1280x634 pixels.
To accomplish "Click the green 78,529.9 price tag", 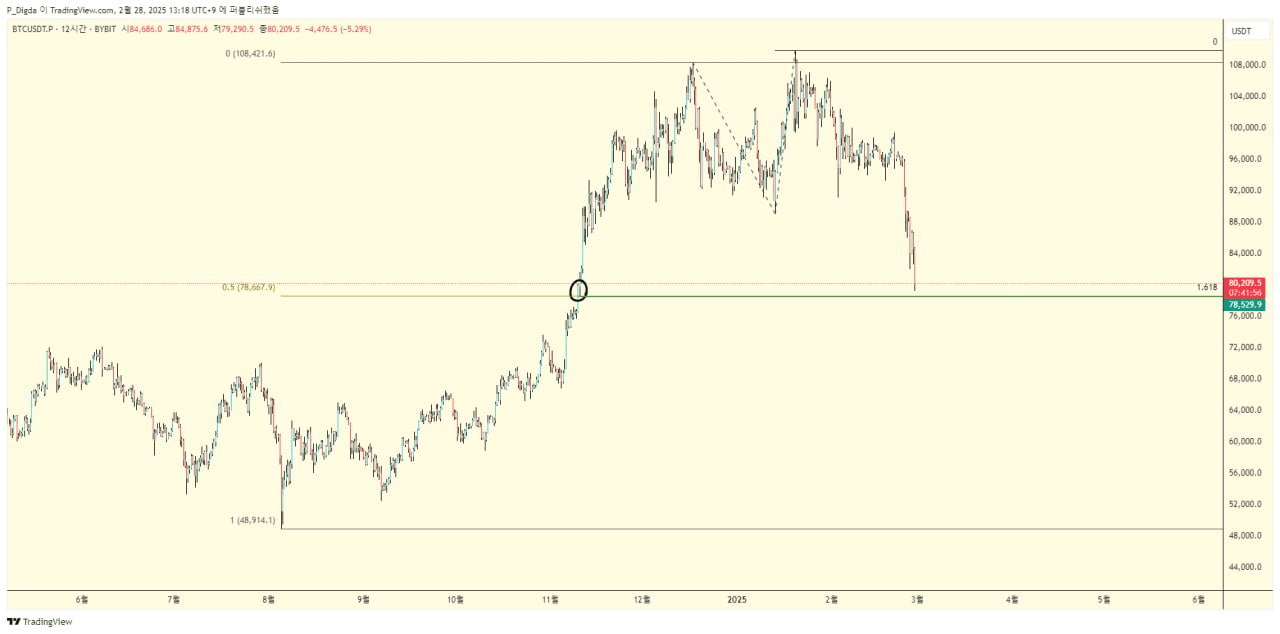I will tap(1245, 304).
